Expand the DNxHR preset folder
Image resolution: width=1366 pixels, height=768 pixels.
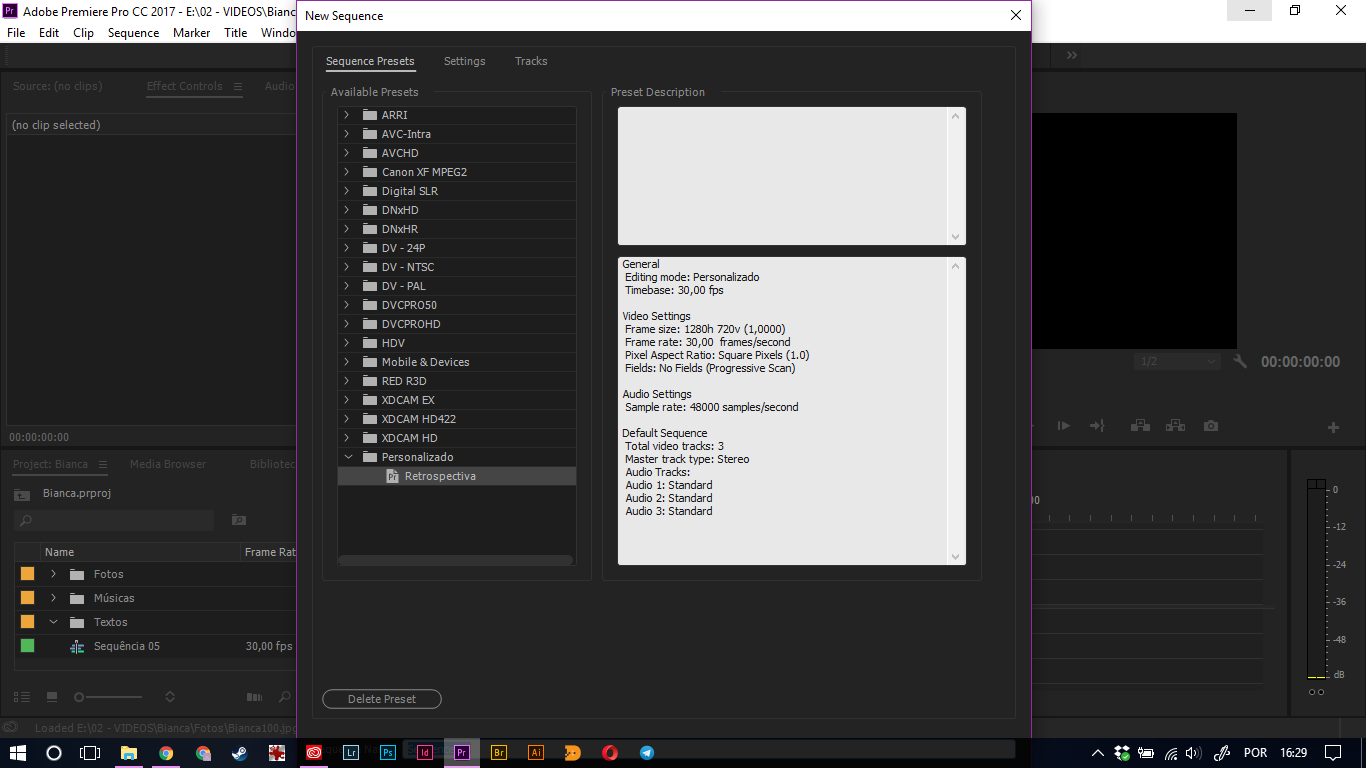347,229
